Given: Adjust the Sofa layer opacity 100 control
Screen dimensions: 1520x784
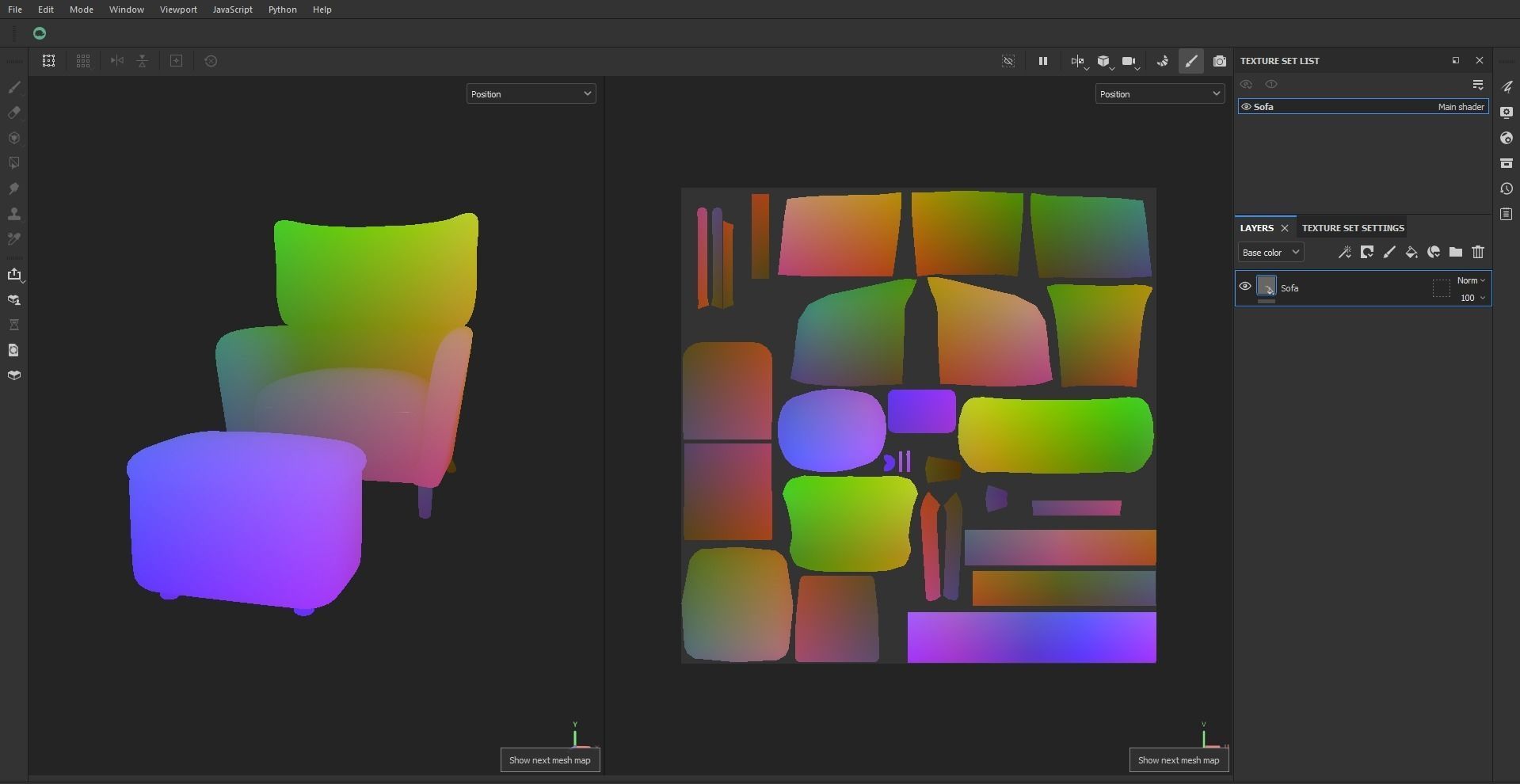Looking at the screenshot, I should (x=1472, y=298).
